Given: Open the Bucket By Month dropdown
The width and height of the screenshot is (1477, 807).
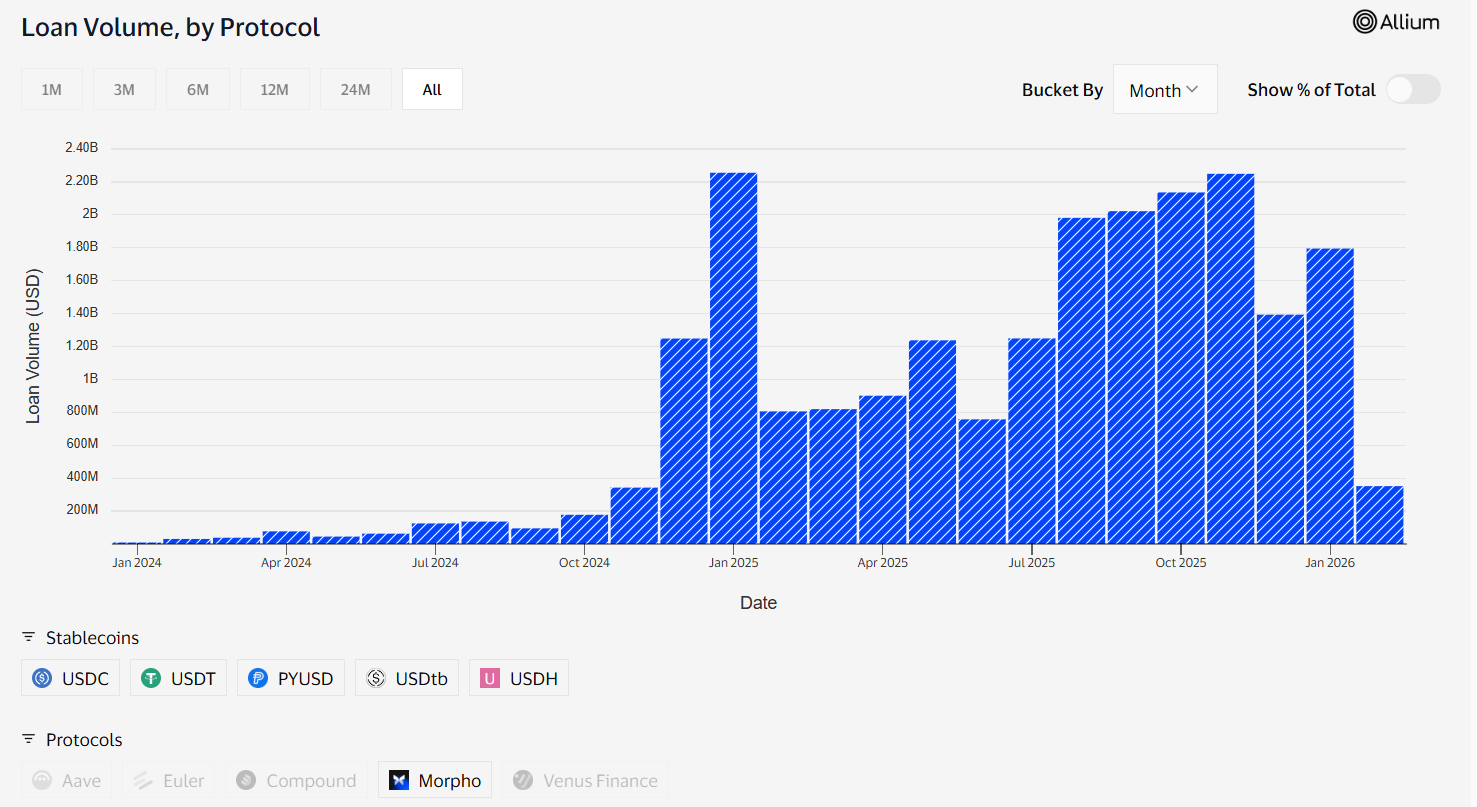Looking at the screenshot, I should pos(1164,89).
